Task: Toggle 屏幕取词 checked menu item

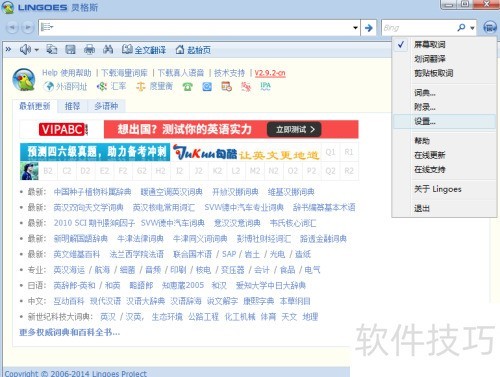Action: (x=444, y=44)
